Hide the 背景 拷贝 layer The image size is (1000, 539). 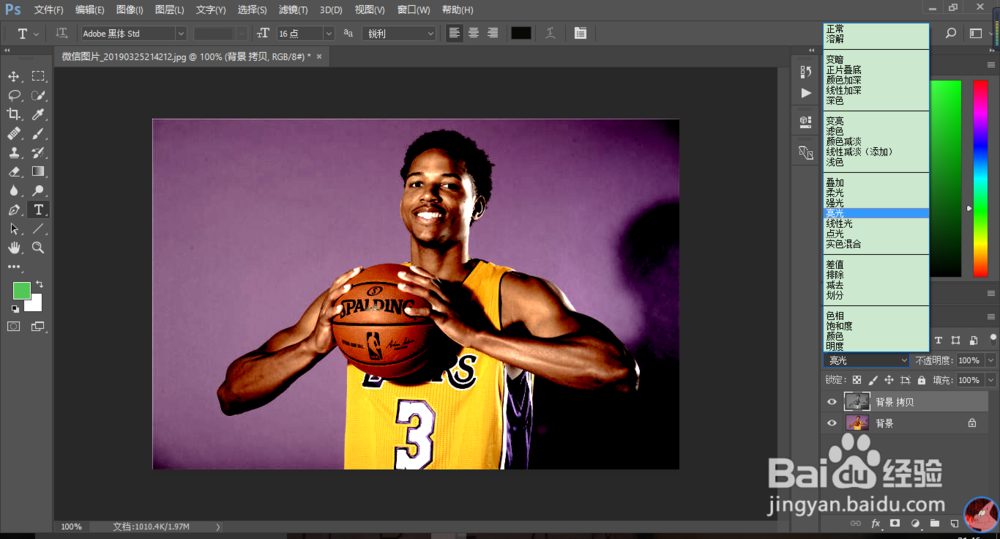point(831,402)
